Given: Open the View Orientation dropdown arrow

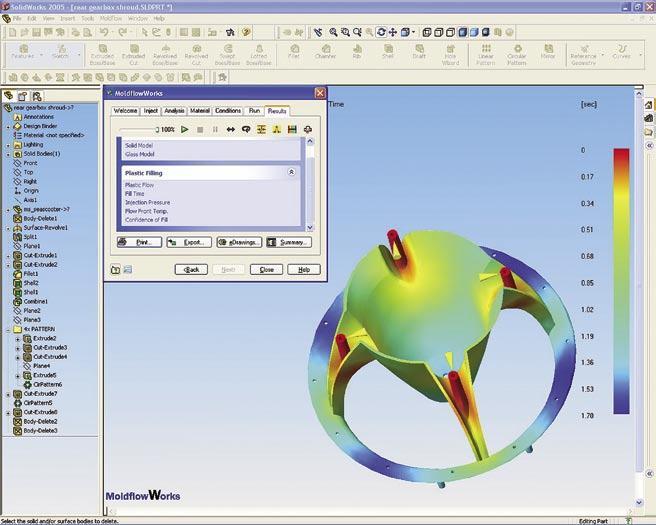Looking at the screenshot, I should click(x=414, y=32).
